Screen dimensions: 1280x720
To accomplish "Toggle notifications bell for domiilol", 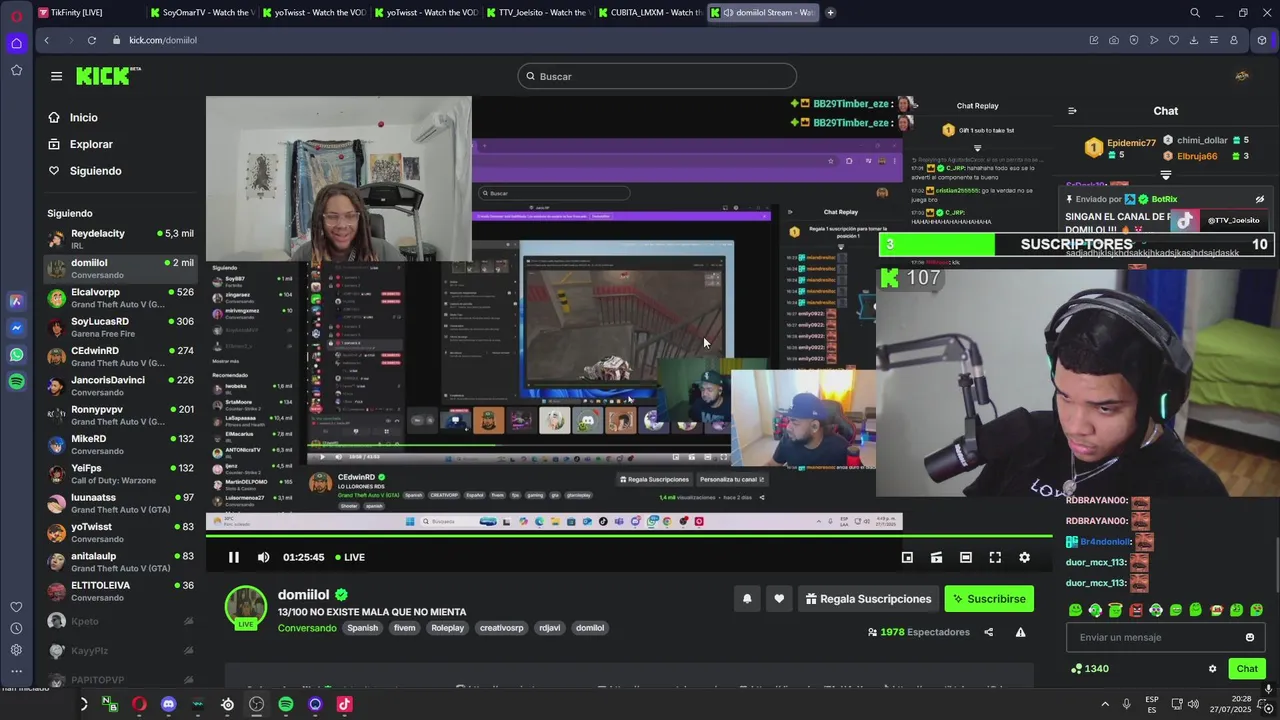I will click(x=747, y=599).
